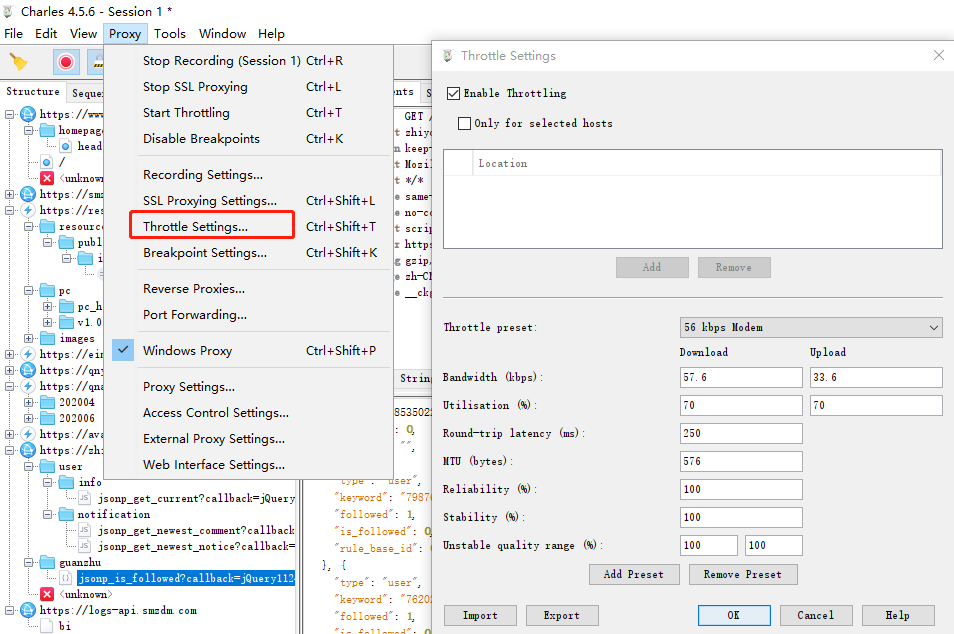Uncheck the Enable Throttling checkbox

pos(453,93)
